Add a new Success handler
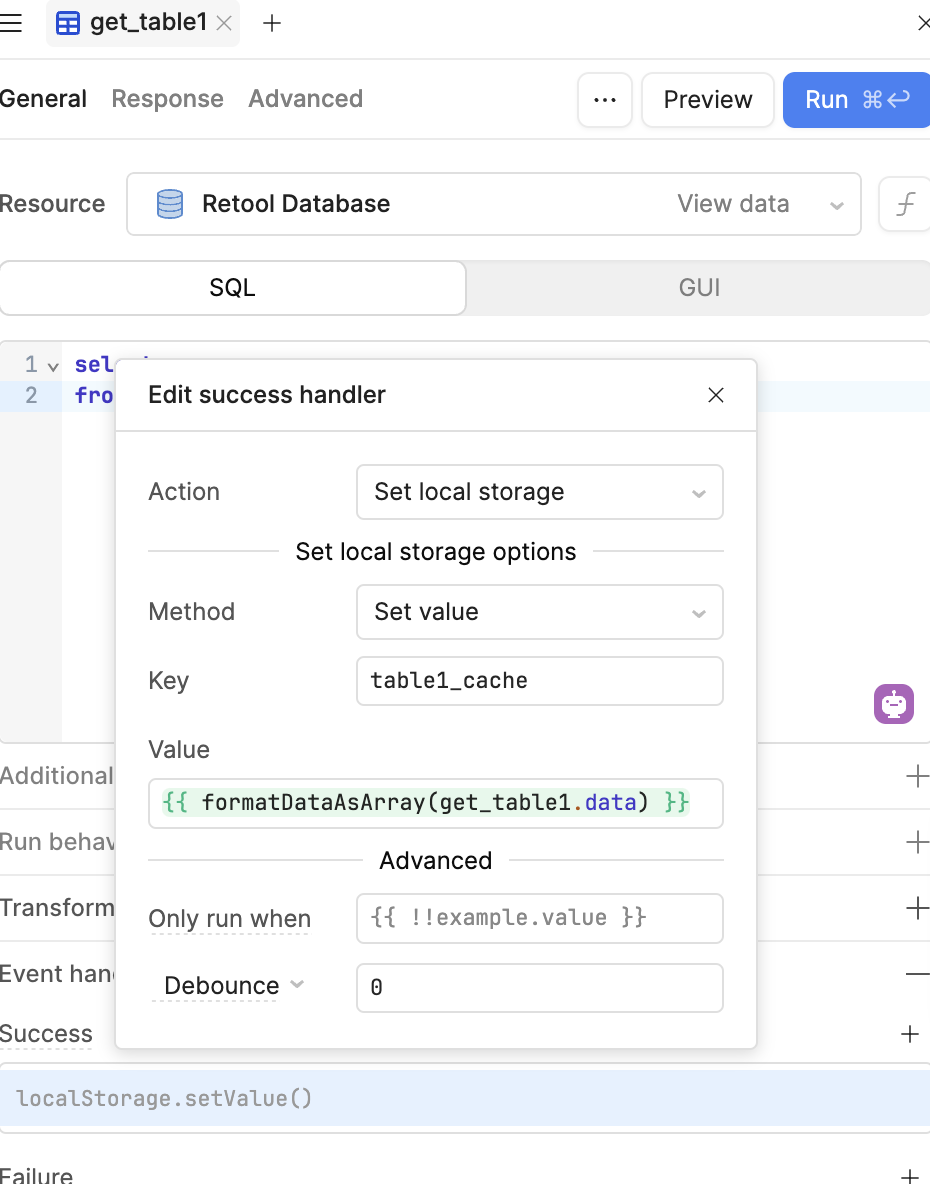The width and height of the screenshot is (930, 1184). (910, 1034)
